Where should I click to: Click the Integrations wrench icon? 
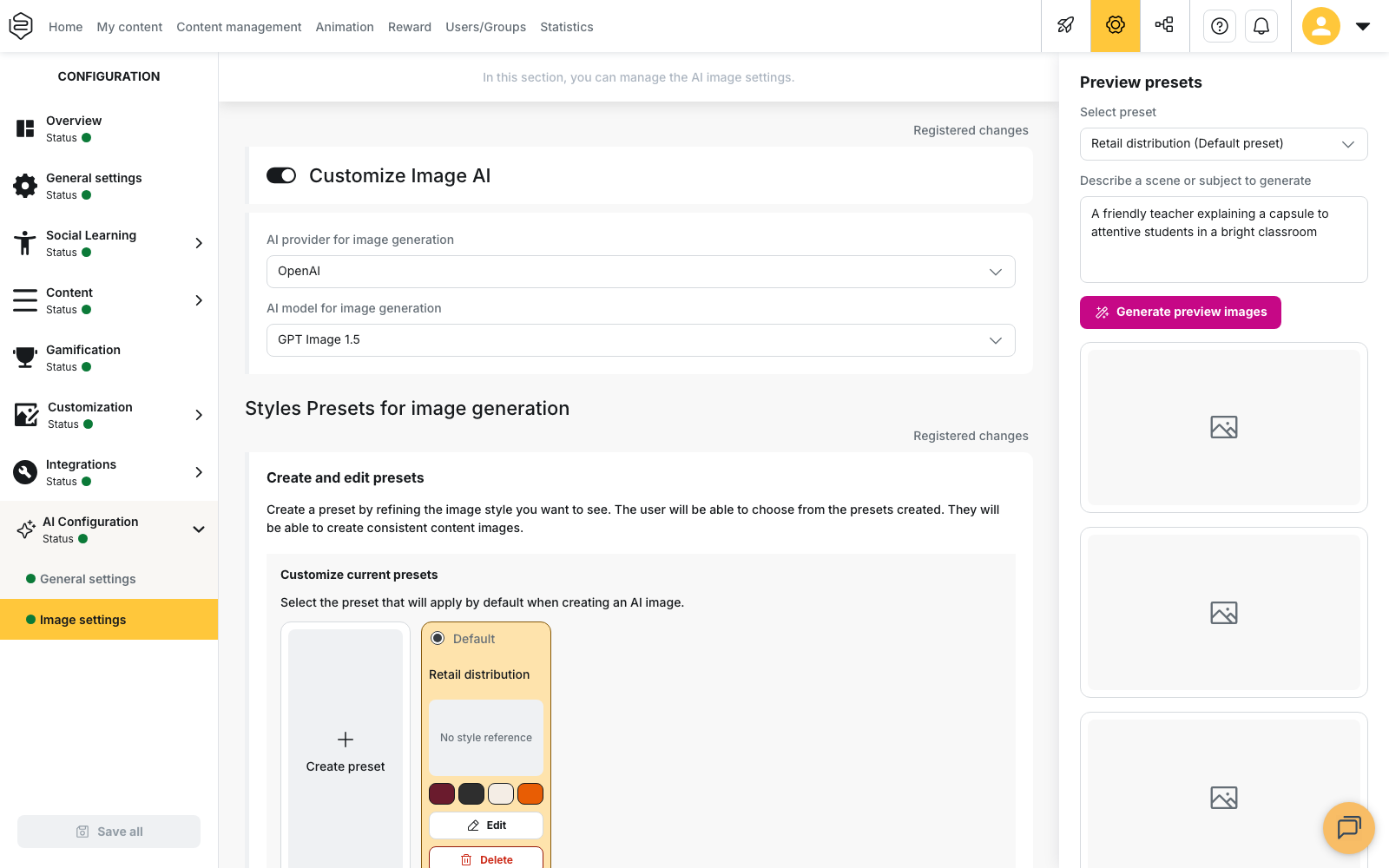coord(25,472)
